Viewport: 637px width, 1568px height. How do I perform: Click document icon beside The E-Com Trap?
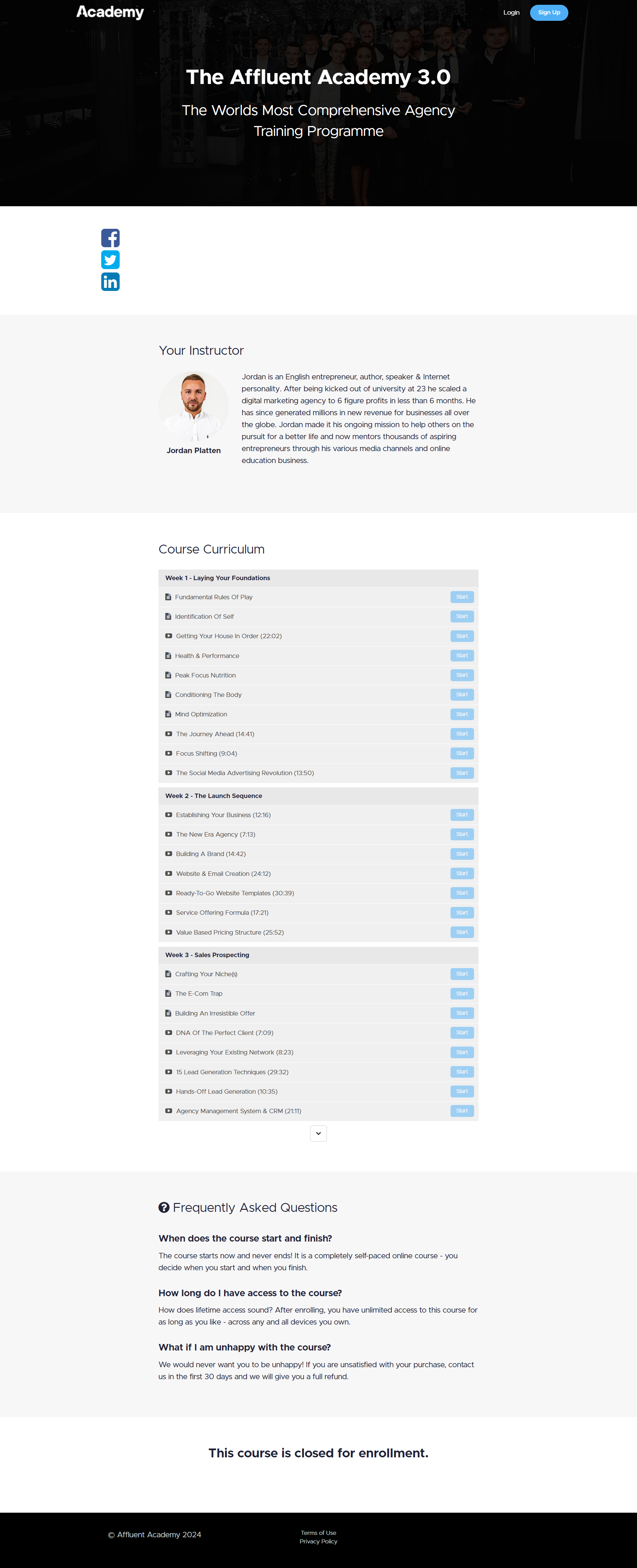(x=168, y=993)
